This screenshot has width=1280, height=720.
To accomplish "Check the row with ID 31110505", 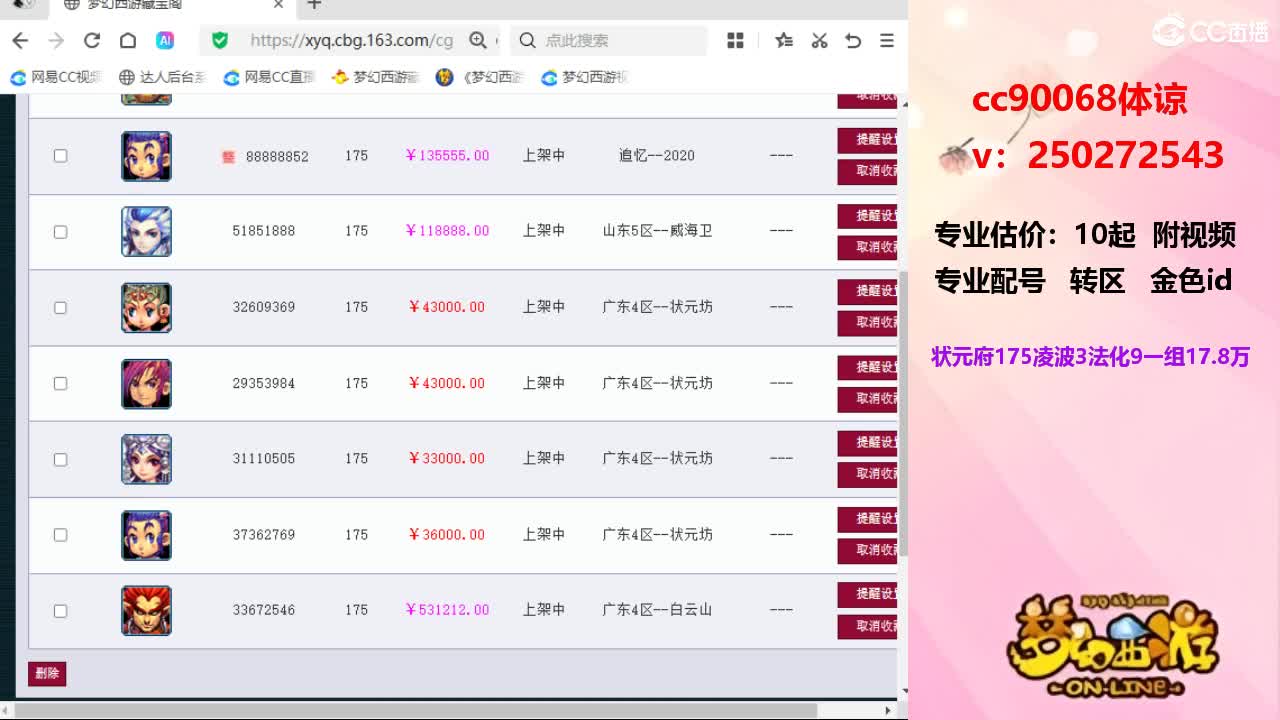I will point(60,459).
